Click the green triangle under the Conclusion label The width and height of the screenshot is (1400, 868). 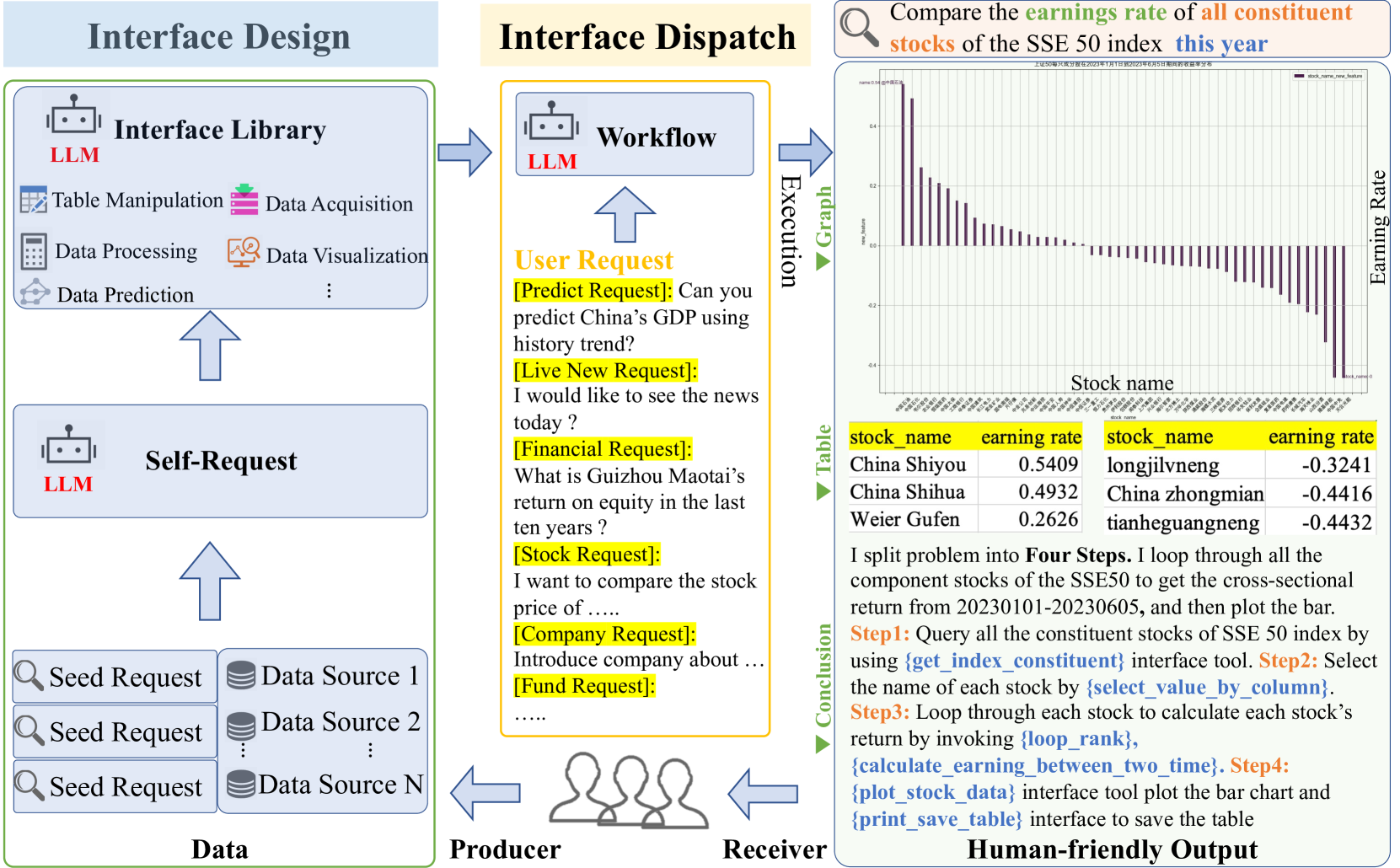(x=823, y=744)
